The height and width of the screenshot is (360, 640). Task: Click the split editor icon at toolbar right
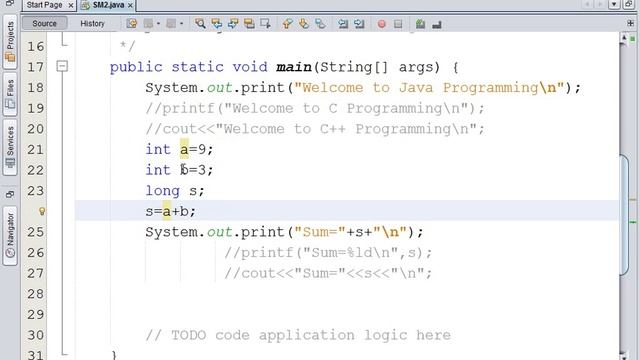631,23
